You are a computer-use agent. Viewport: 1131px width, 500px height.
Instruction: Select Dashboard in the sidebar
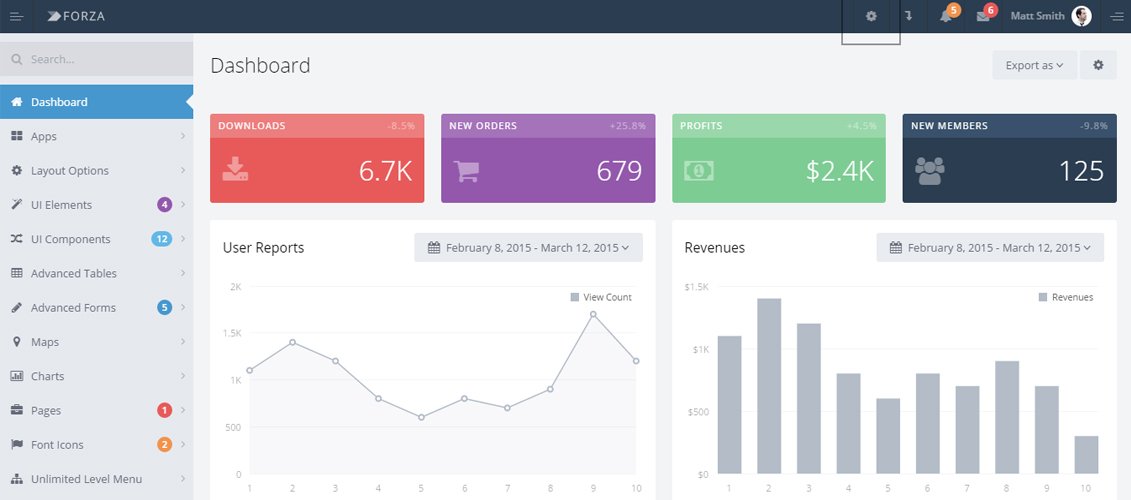(96, 102)
